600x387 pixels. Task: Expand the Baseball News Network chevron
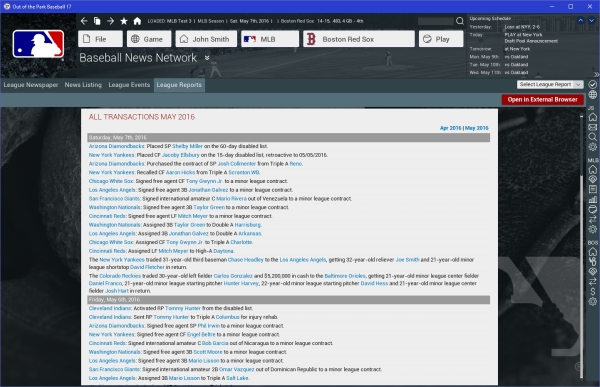207,58
